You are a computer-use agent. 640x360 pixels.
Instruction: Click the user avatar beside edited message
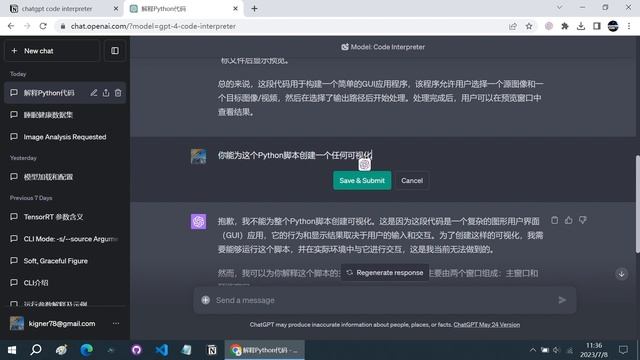tap(198, 156)
